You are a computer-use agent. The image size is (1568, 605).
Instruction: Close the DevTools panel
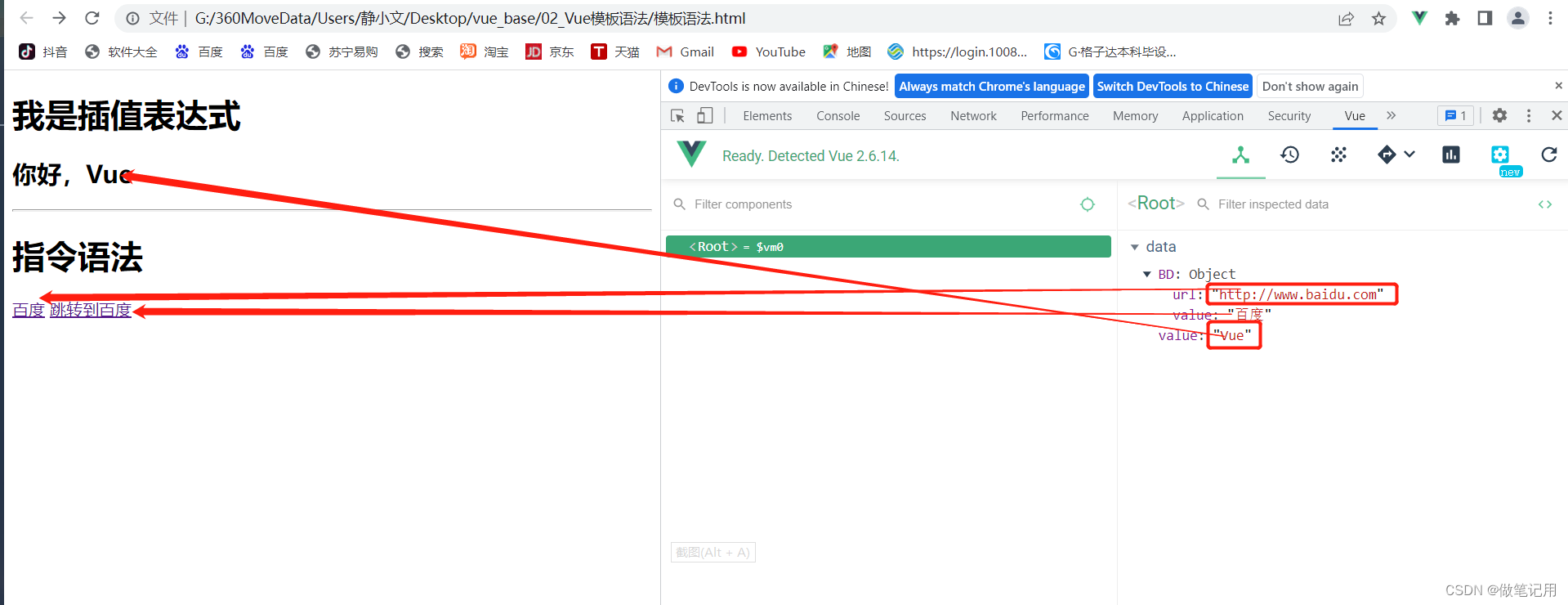click(x=1557, y=116)
